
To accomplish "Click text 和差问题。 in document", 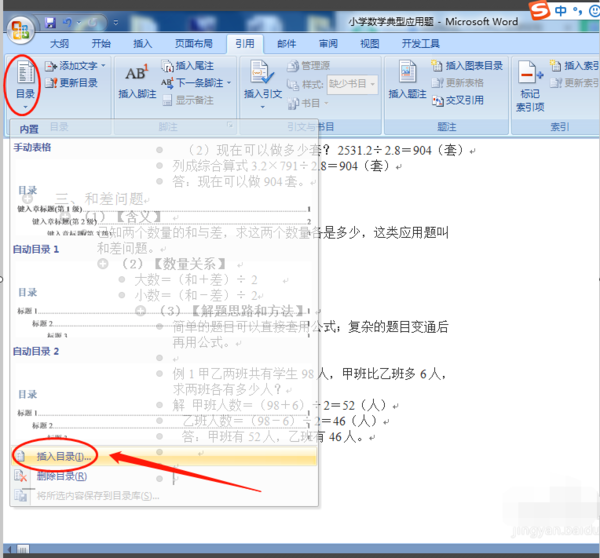I will (127, 249).
